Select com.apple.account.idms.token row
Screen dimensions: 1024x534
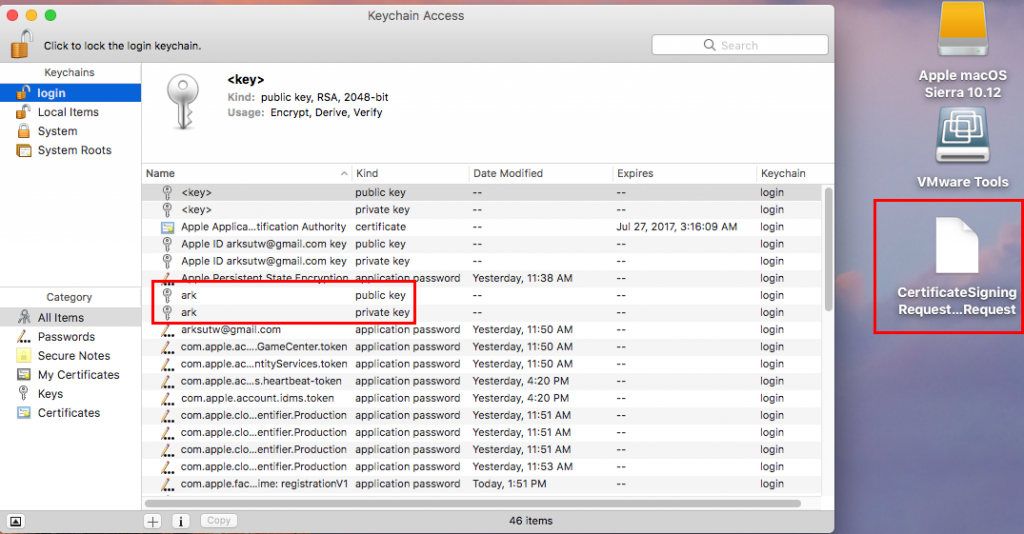point(482,398)
